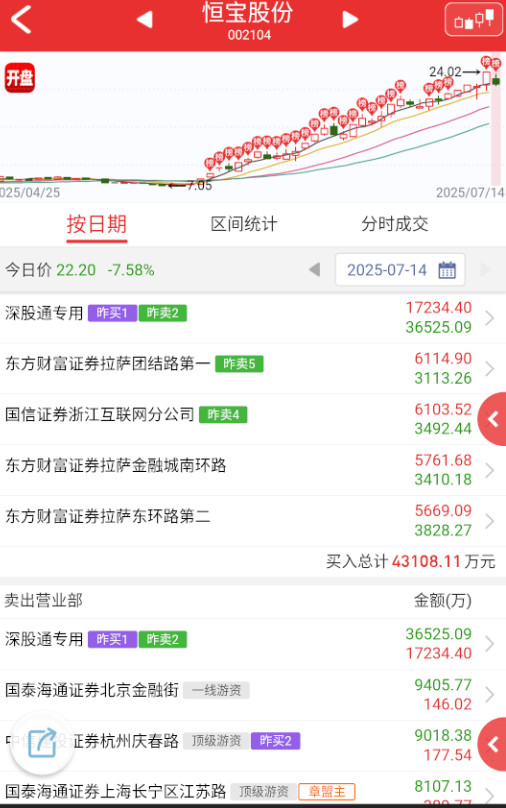
Task: Open chevron for 东方财富证券拉萨团结路第一
Action: [x=490, y=368]
